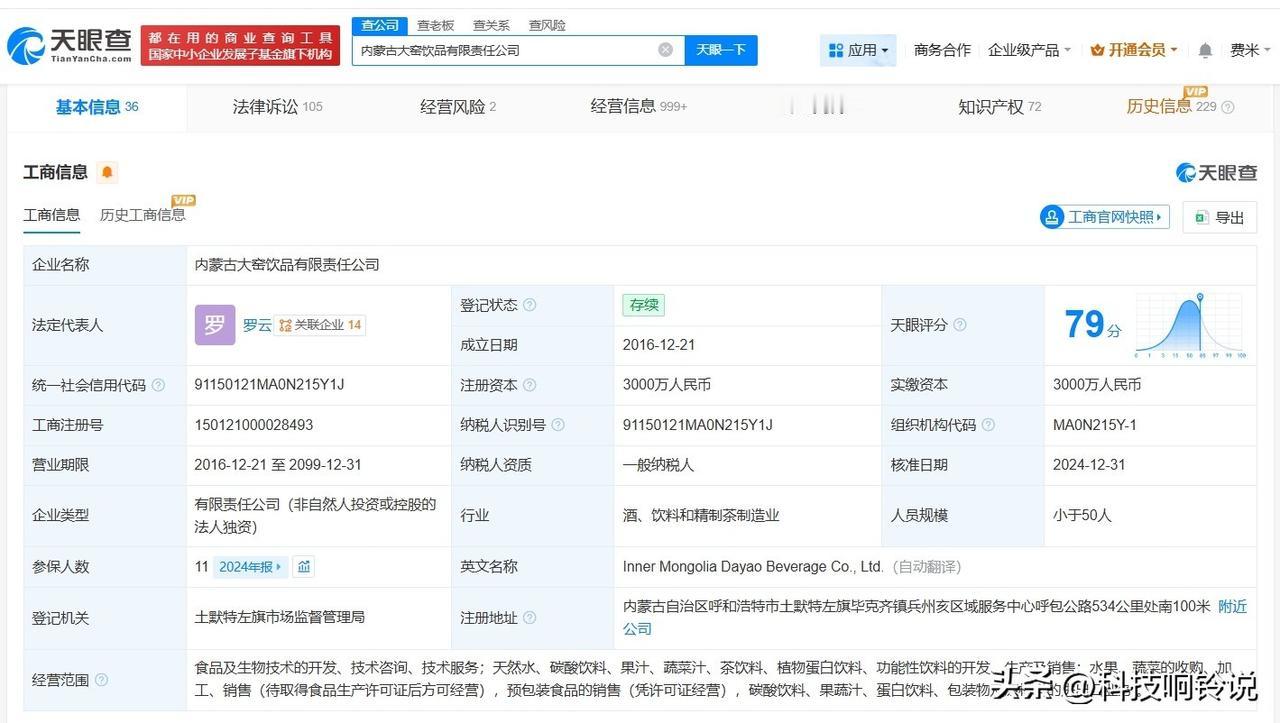The width and height of the screenshot is (1280, 723).
Task: Click the TianYanCha logo
Action: 70,45
